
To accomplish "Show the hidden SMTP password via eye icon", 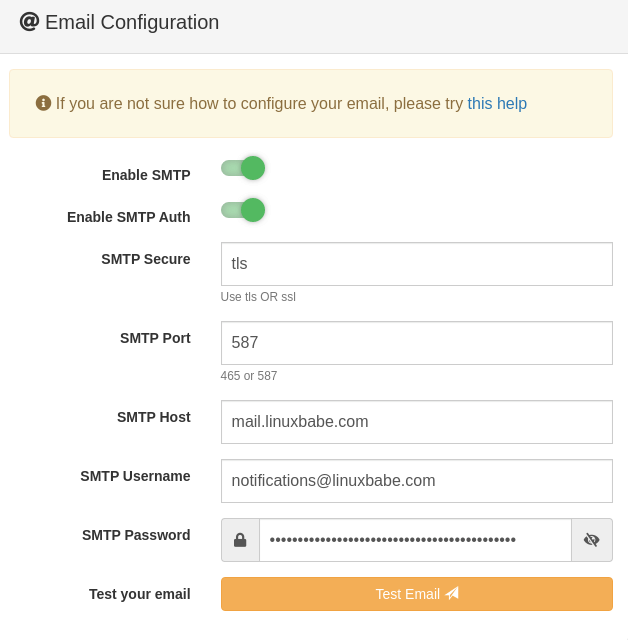I will [x=592, y=540].
